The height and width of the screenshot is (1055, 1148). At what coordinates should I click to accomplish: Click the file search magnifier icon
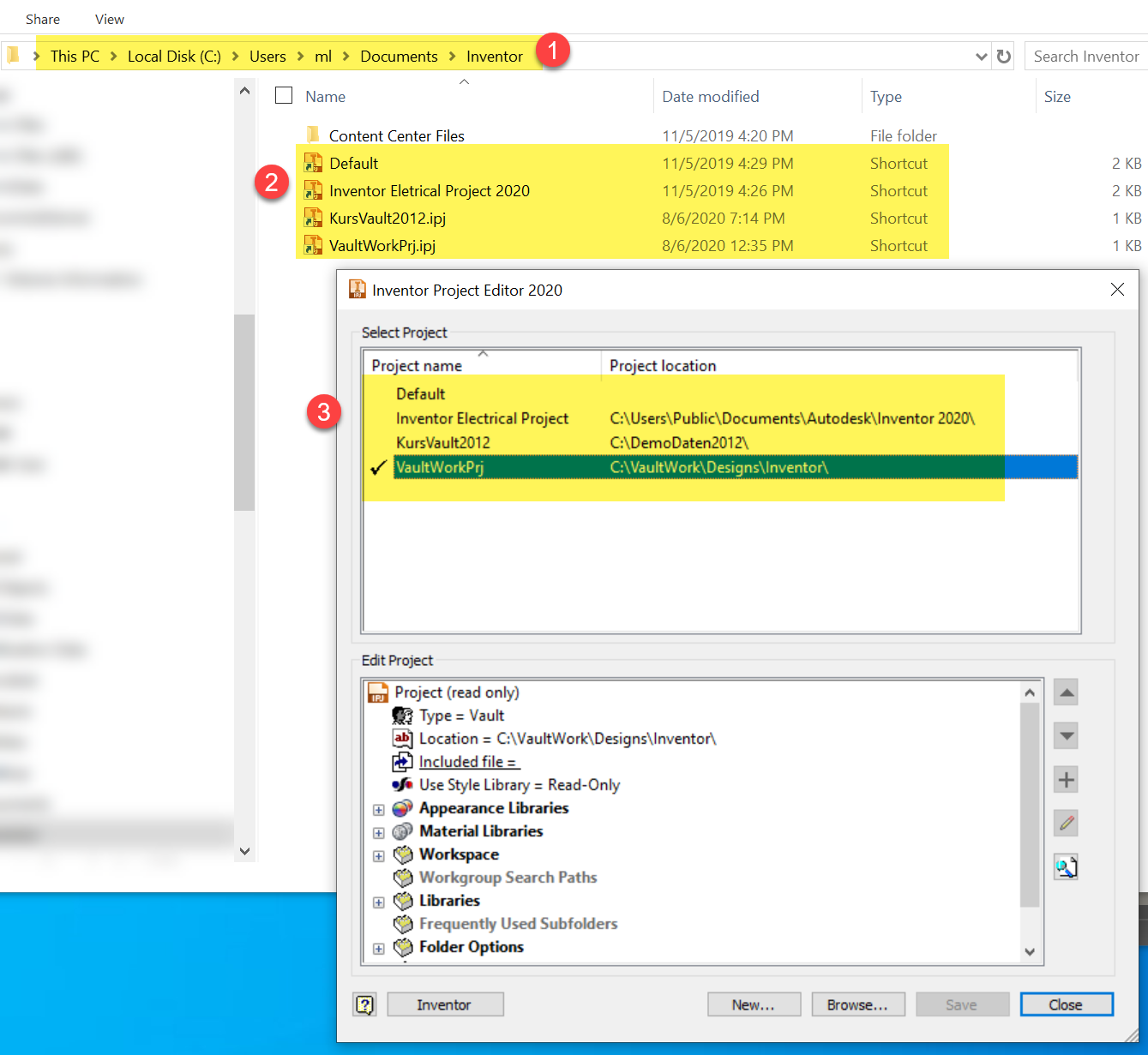tap(1066, 866)
